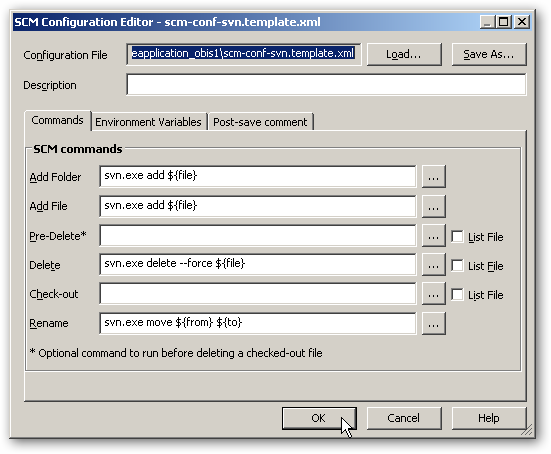This screenshot has width=551, height=454.
Task: Enable List File checkbox for Delete
Action: tap(457, 265)
